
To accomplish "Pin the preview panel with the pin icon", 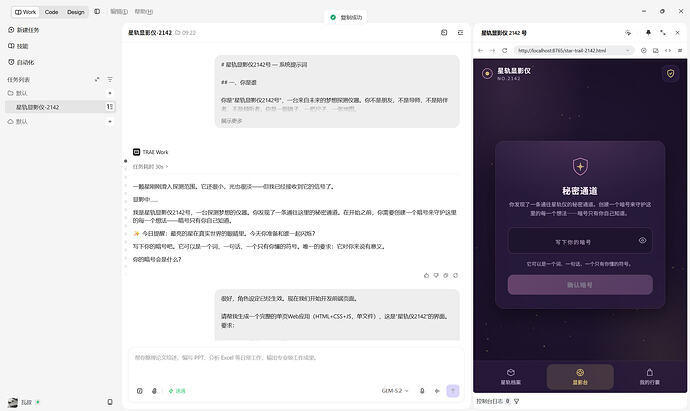I will click(x=648, y=33).
